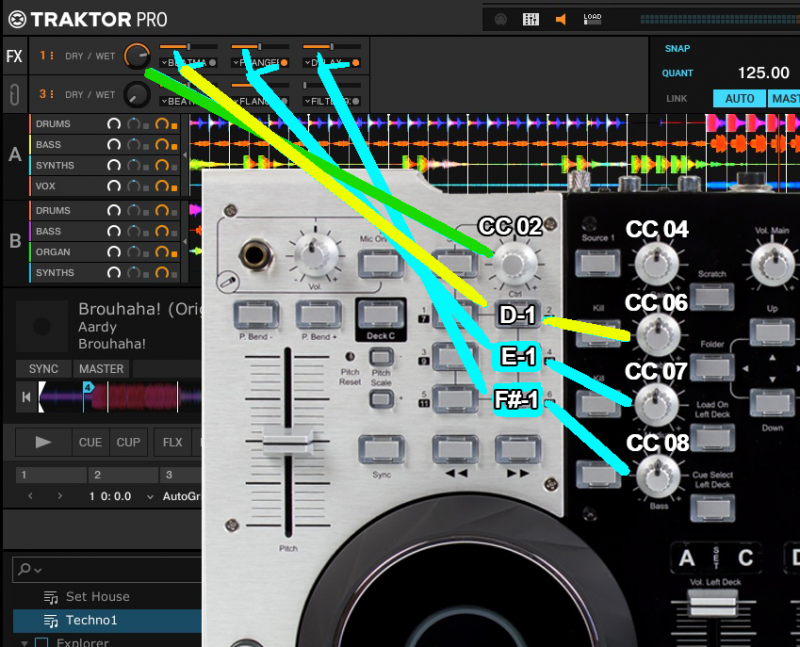
Task: Toggle Deck A SYNTHS FX-on square
Action: tap(174, 167)
